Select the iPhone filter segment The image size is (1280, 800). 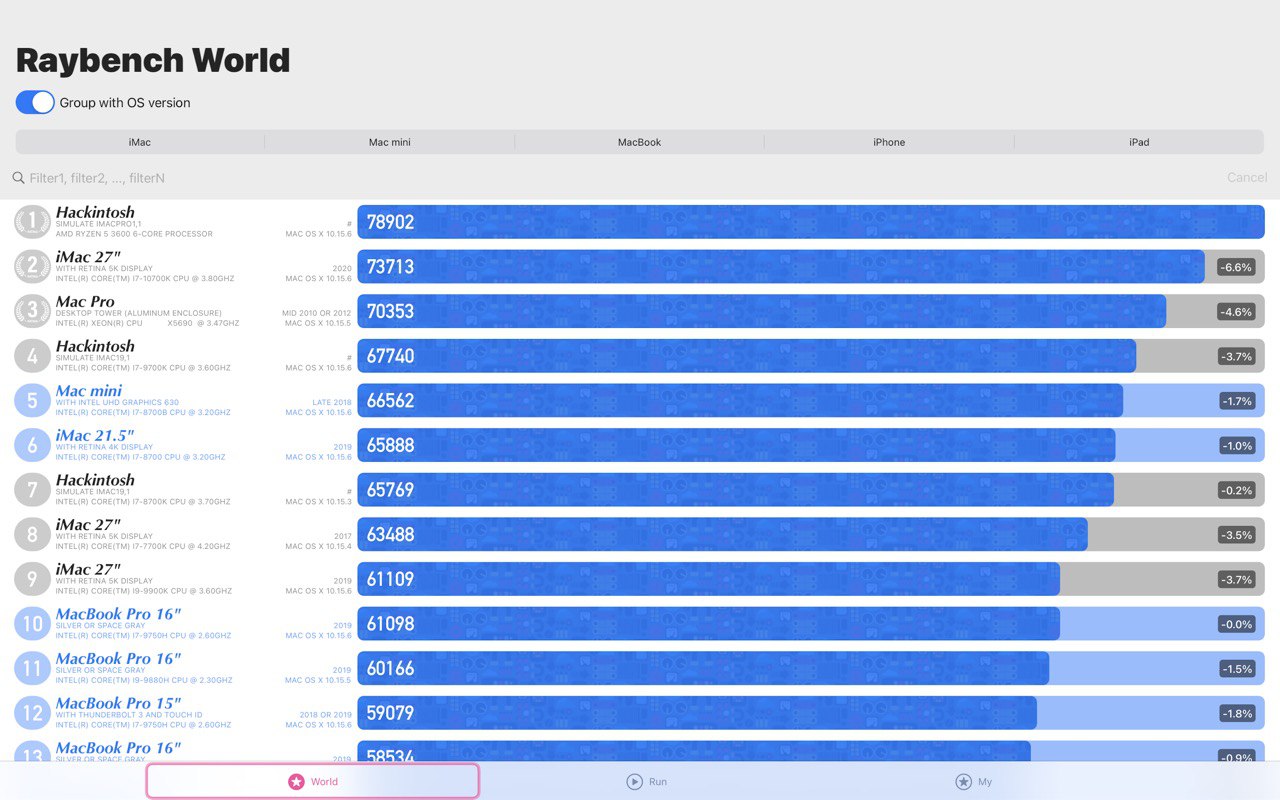pyautogui.click(x=889, y=142)
